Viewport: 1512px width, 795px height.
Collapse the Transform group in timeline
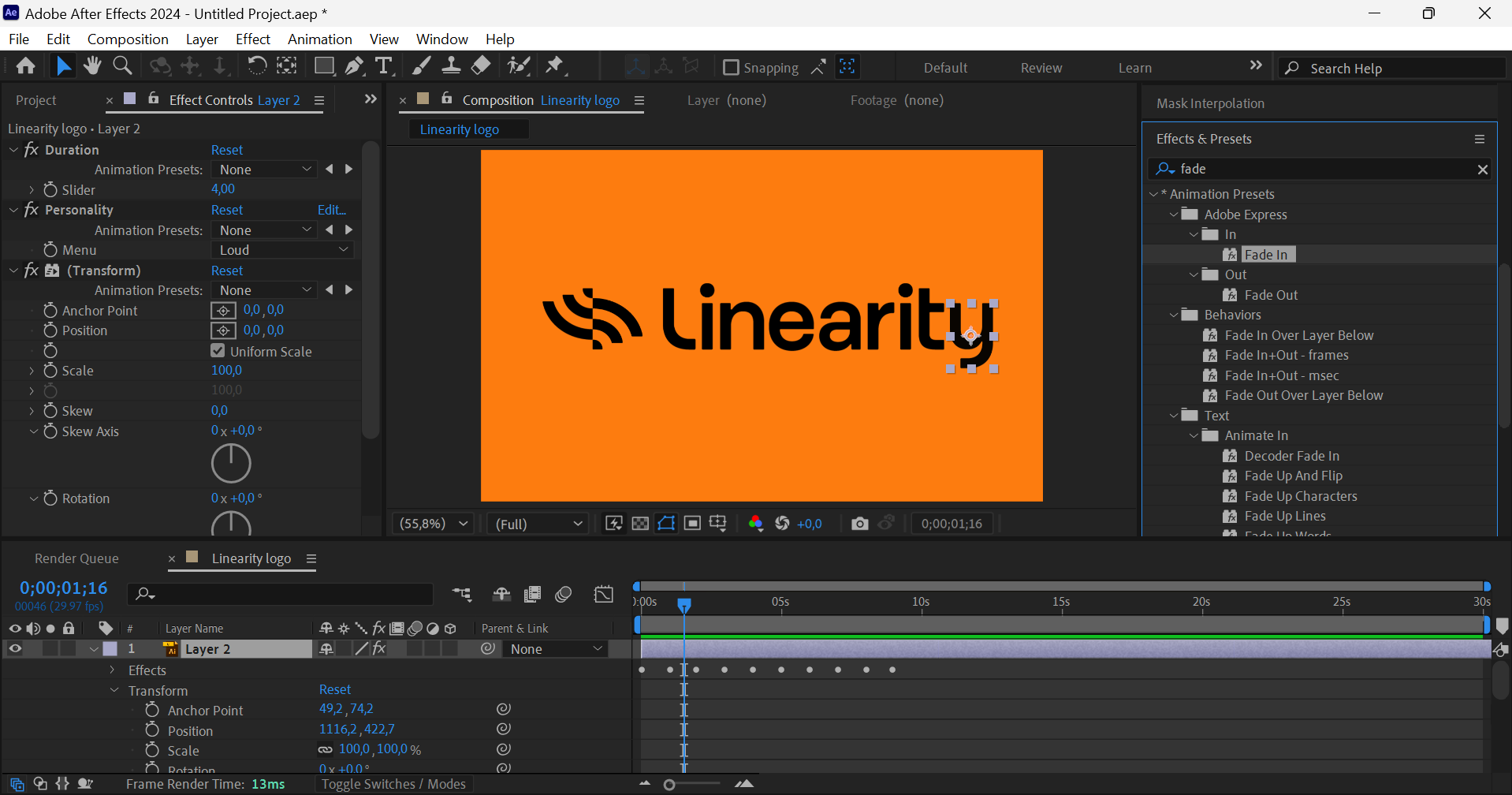tap(114, 690)
